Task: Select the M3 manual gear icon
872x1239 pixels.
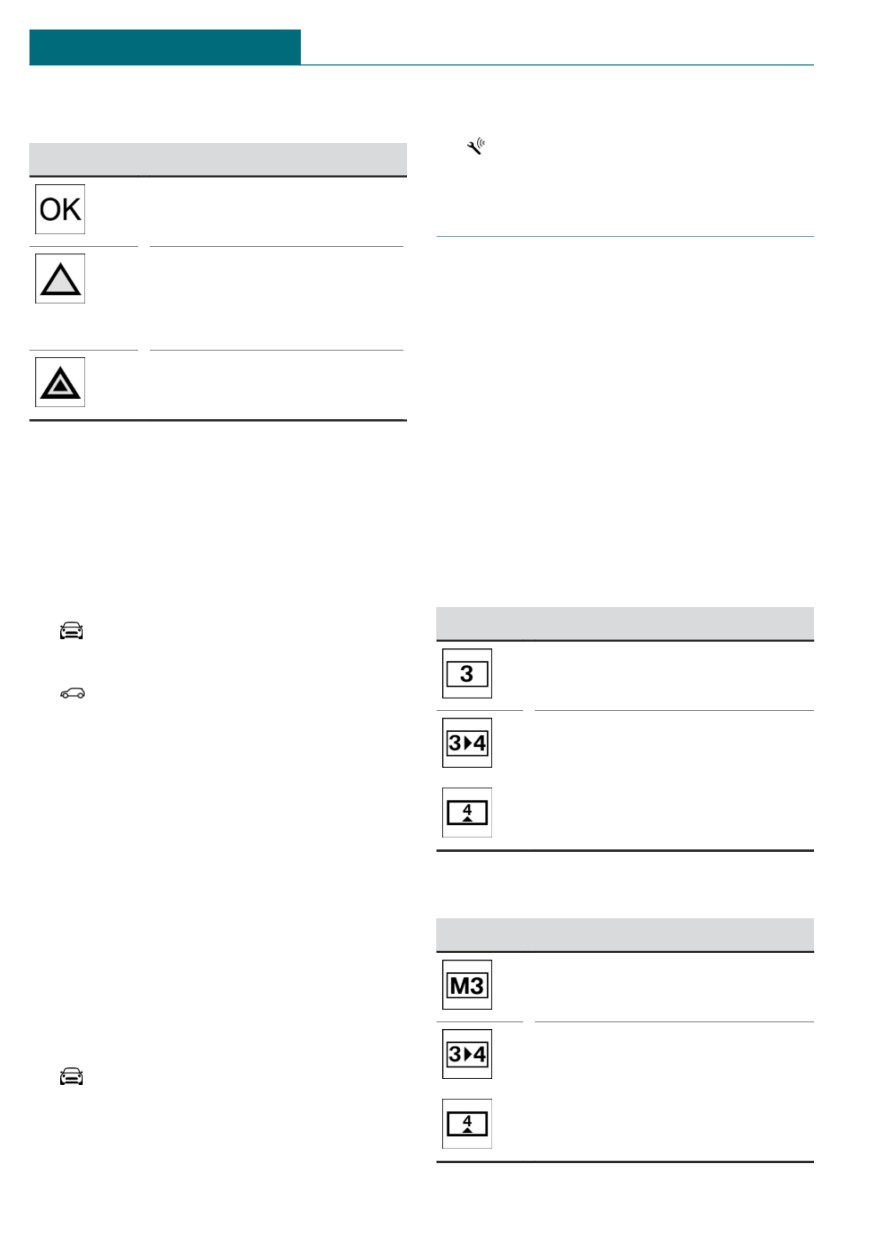Action: tap(467, 985)
